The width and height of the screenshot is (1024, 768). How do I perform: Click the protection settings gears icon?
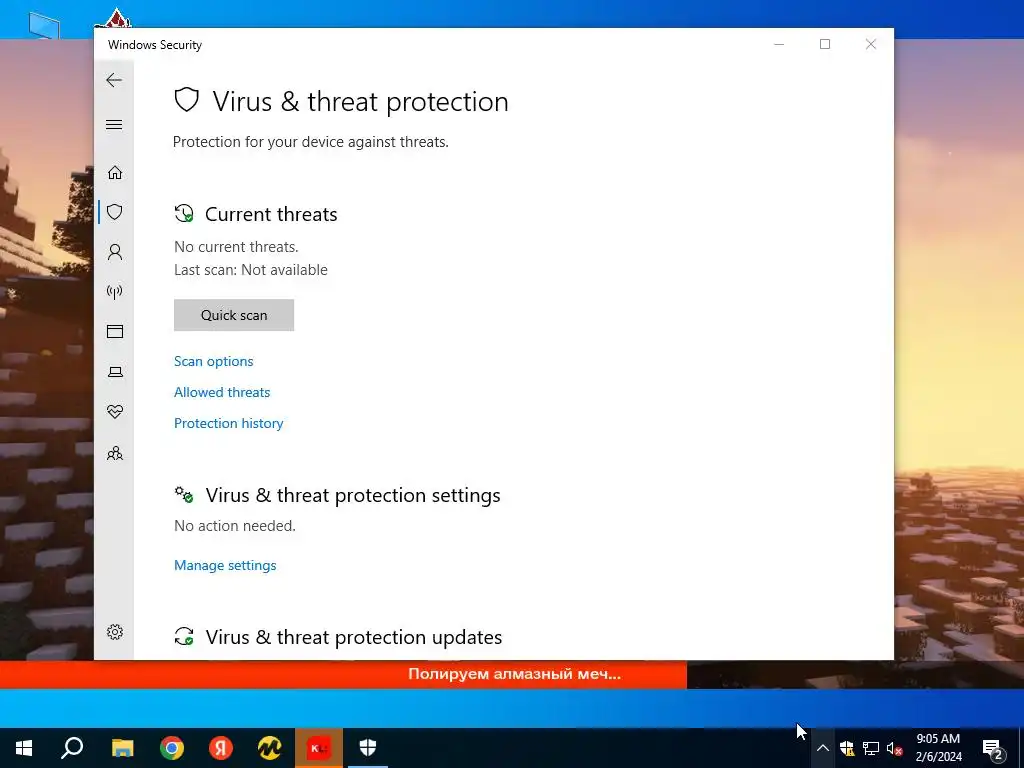pos(184,494)
